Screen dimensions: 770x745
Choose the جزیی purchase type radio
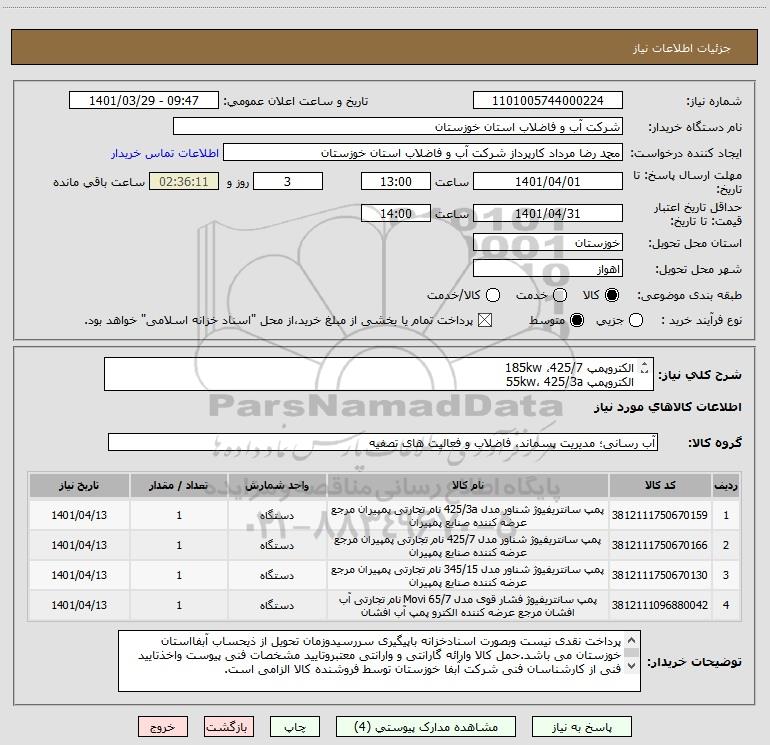click(636, 321)
